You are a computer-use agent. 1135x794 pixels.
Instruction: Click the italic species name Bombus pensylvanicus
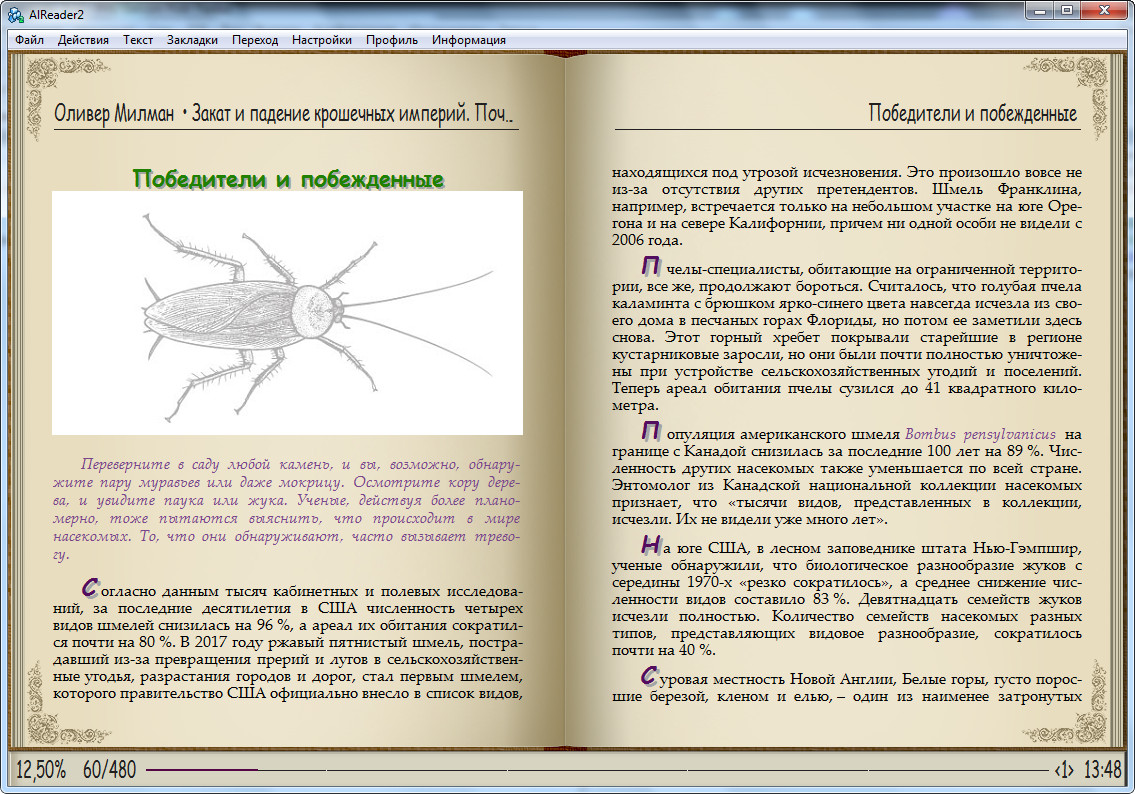click(x=980, y=434)
